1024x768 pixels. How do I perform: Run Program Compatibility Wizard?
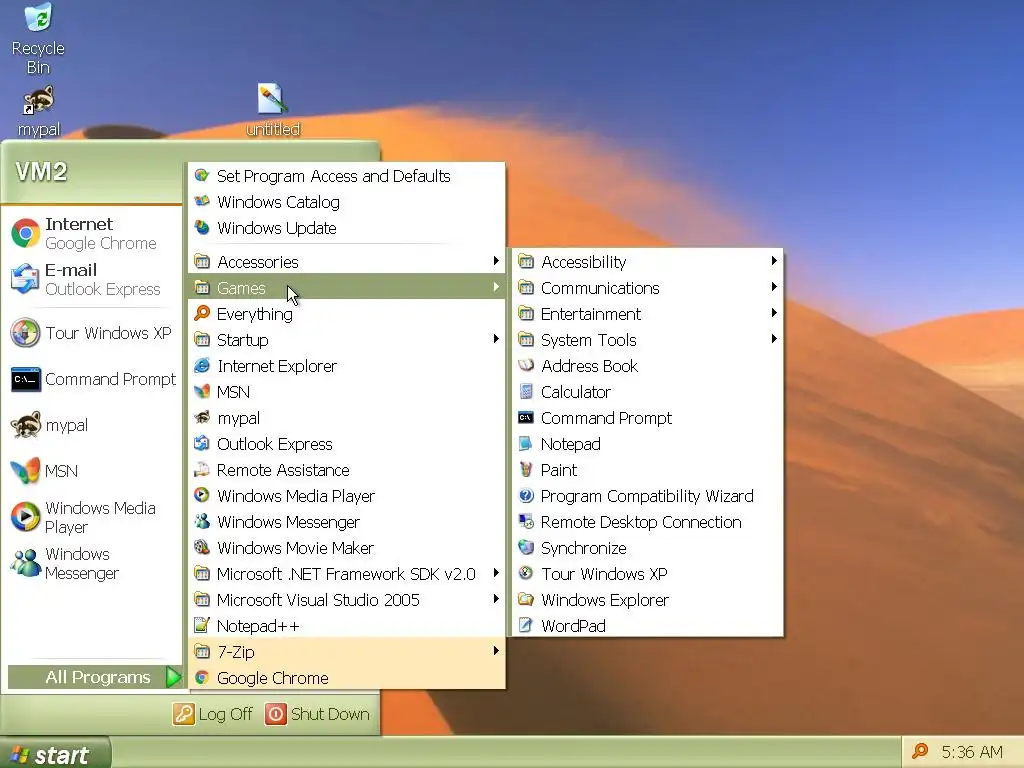coord(648,496)
